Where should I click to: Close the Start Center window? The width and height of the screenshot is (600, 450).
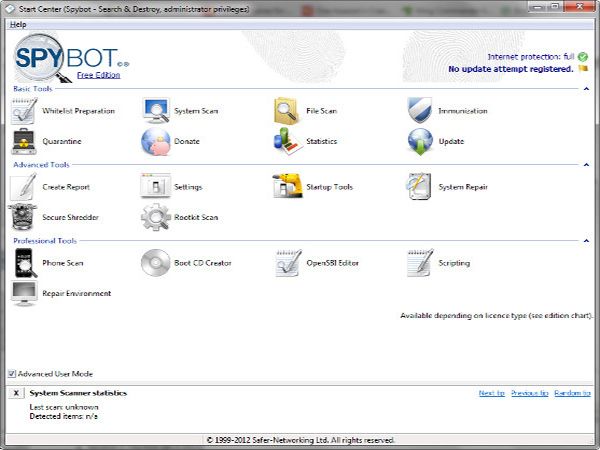click(x=579, y=7)
